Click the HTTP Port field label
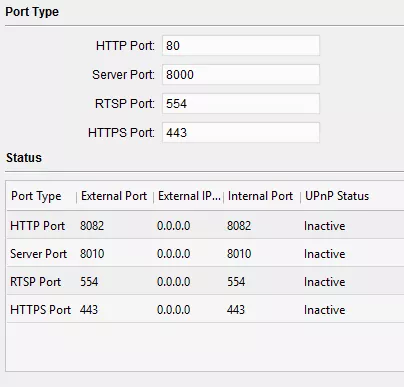 click(x=125, y=45)
